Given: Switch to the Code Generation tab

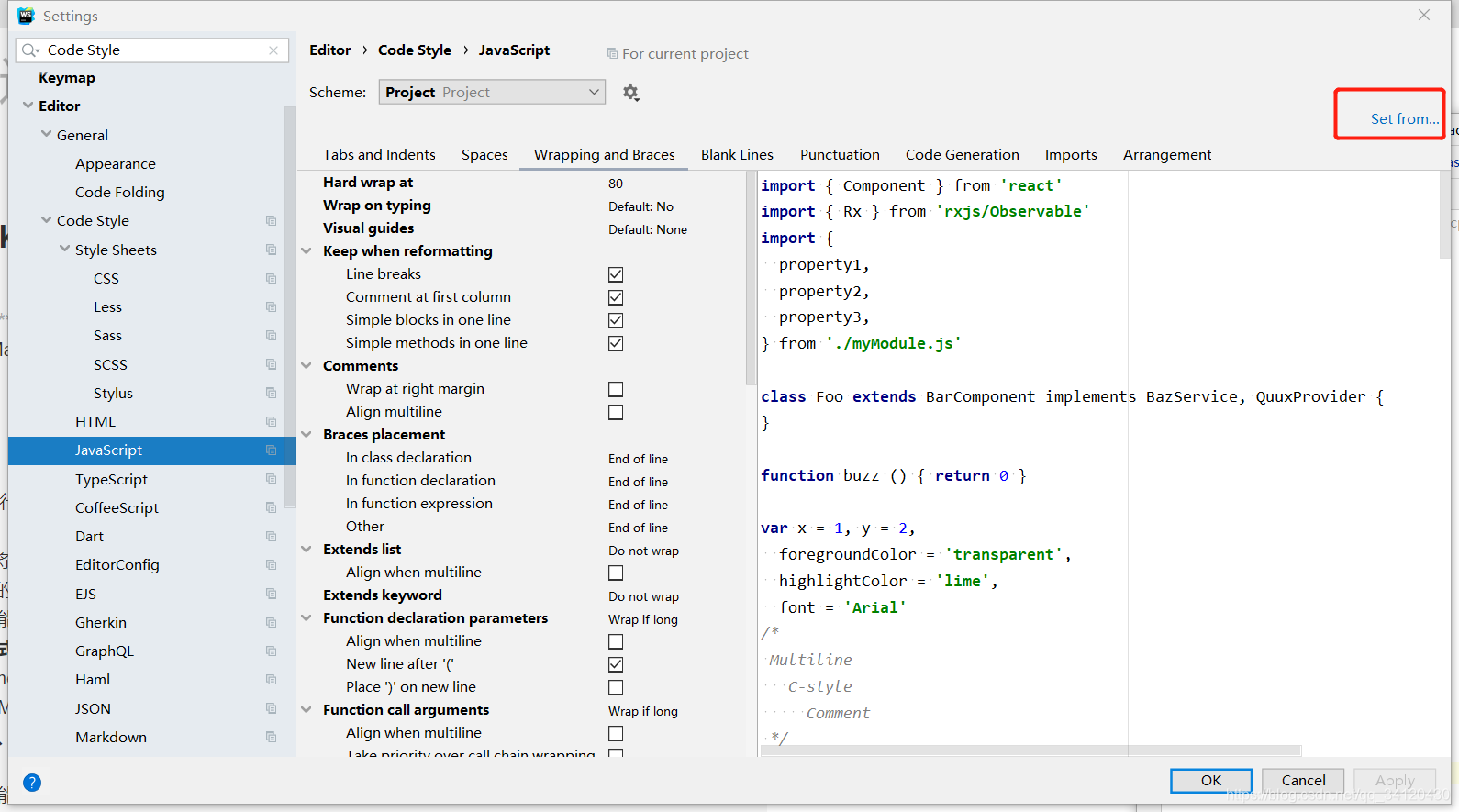Looking at the screenshot, I should click(963, 154).
